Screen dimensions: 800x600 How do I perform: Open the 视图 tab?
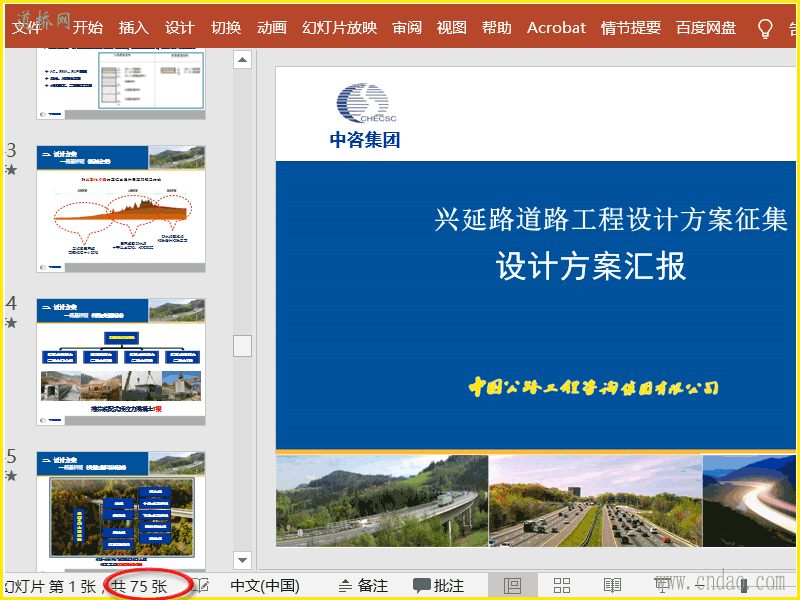tap(452, 28)
